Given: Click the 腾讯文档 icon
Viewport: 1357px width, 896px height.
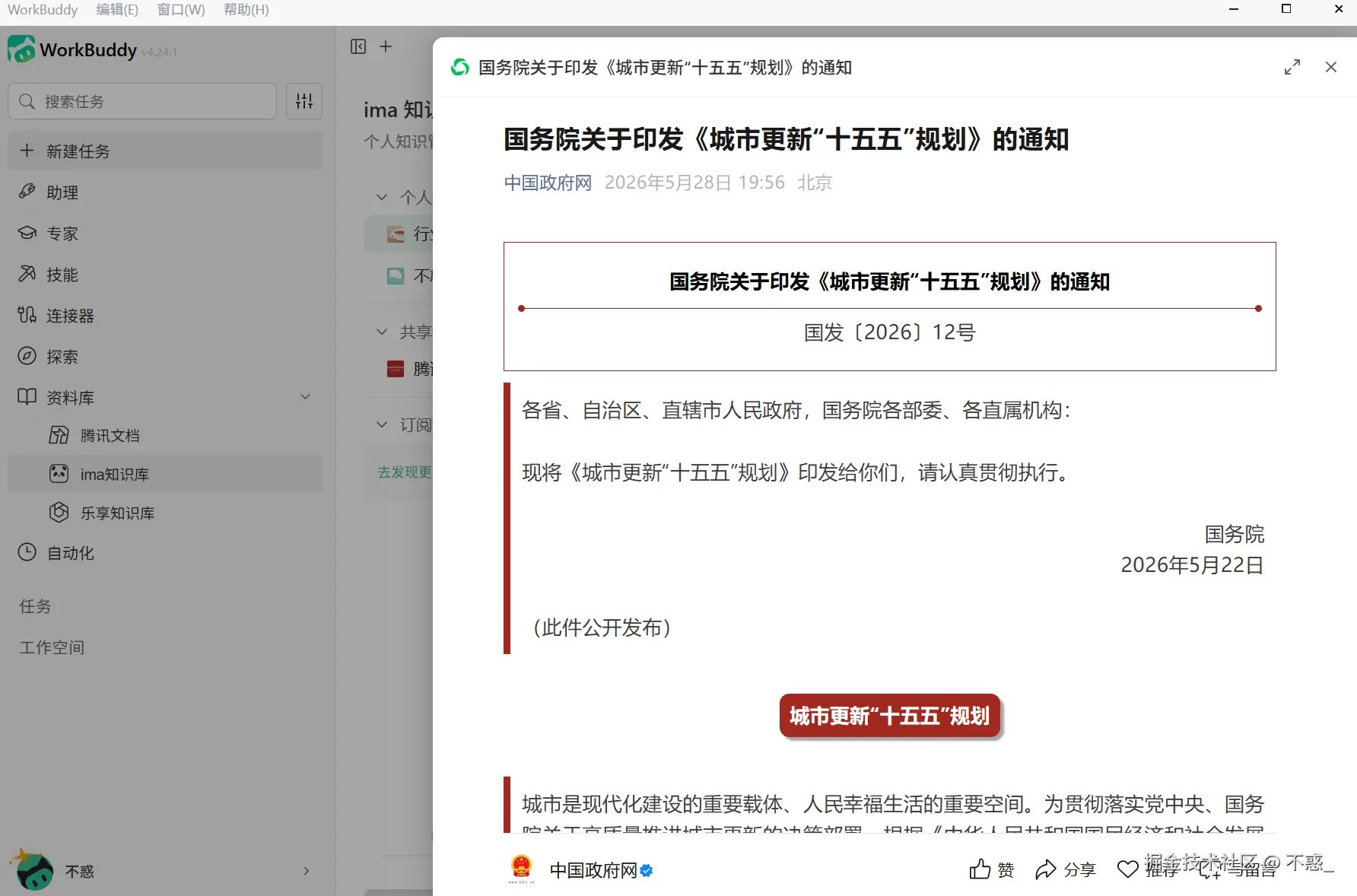Looking at the screenshot, I should (59, 434).
